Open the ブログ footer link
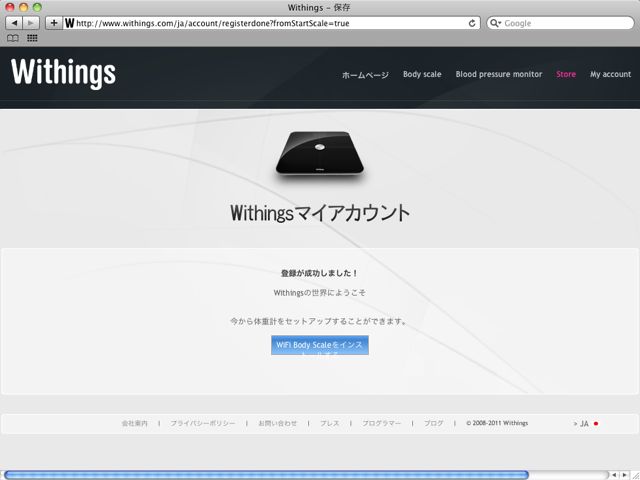 pyautogui.click(x=433, y=423)
